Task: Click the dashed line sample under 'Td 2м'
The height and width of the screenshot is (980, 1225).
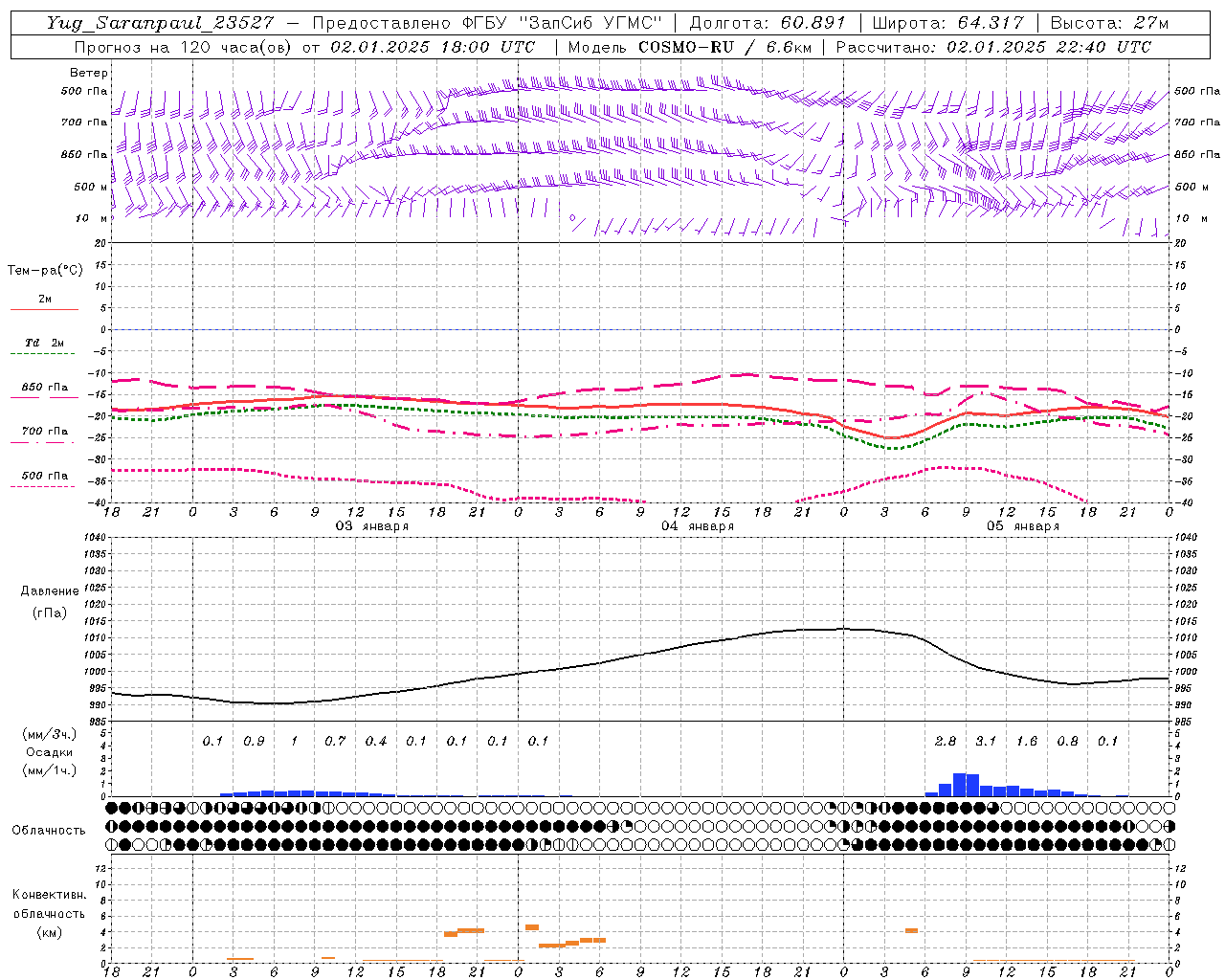Action: click(x=44, y=354)
